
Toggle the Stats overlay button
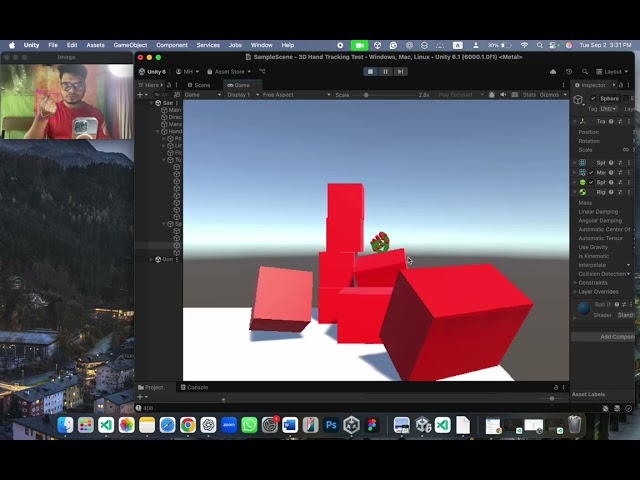tap(529, 95)
